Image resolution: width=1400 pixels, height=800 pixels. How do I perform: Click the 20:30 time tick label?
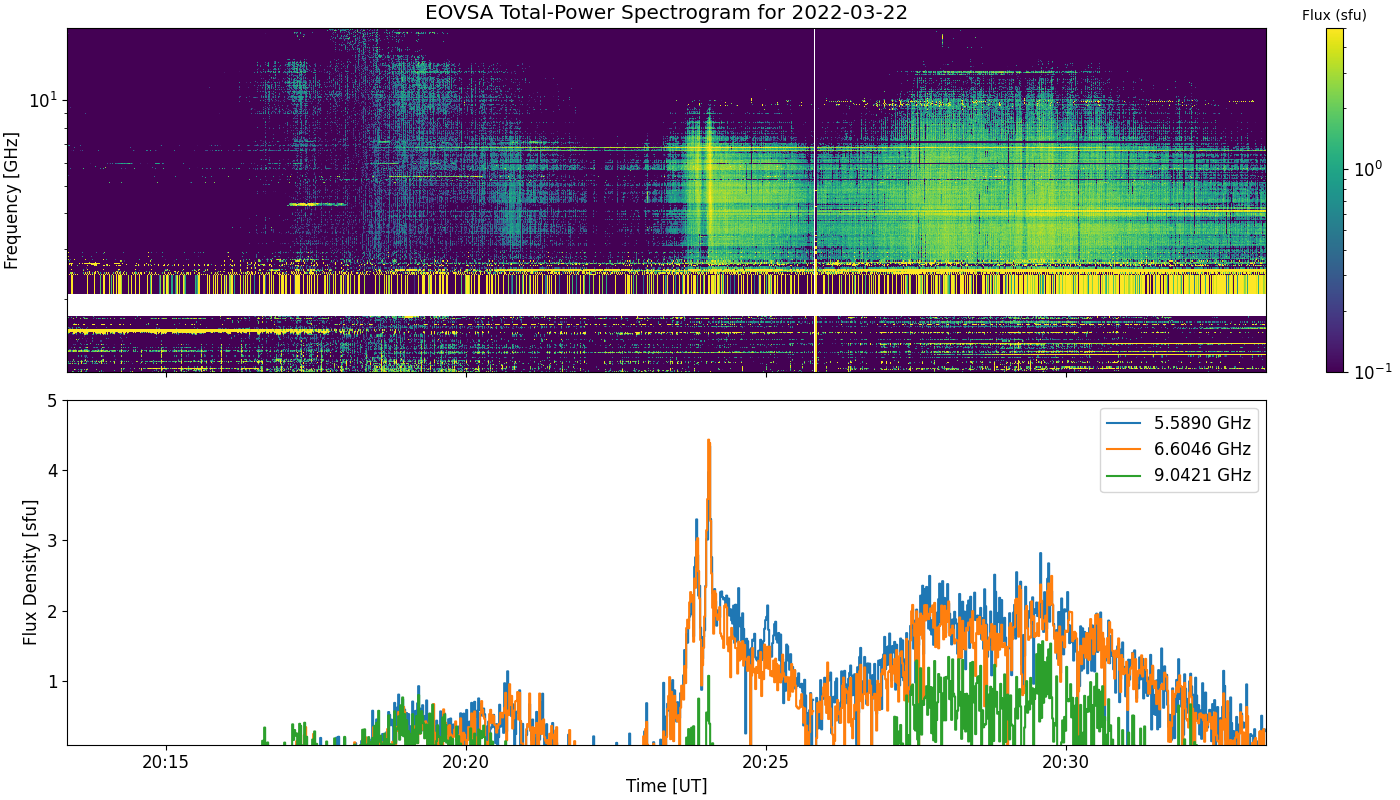point(1066,763)
